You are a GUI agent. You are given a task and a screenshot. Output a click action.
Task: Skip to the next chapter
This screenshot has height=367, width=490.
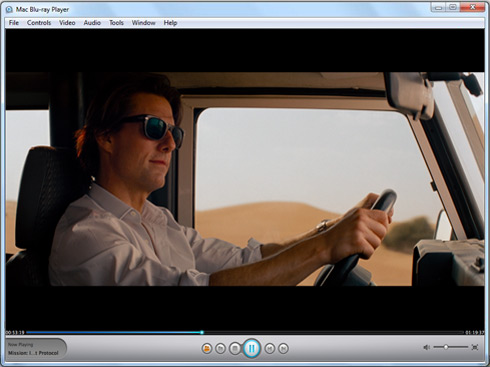pos(283,349)
